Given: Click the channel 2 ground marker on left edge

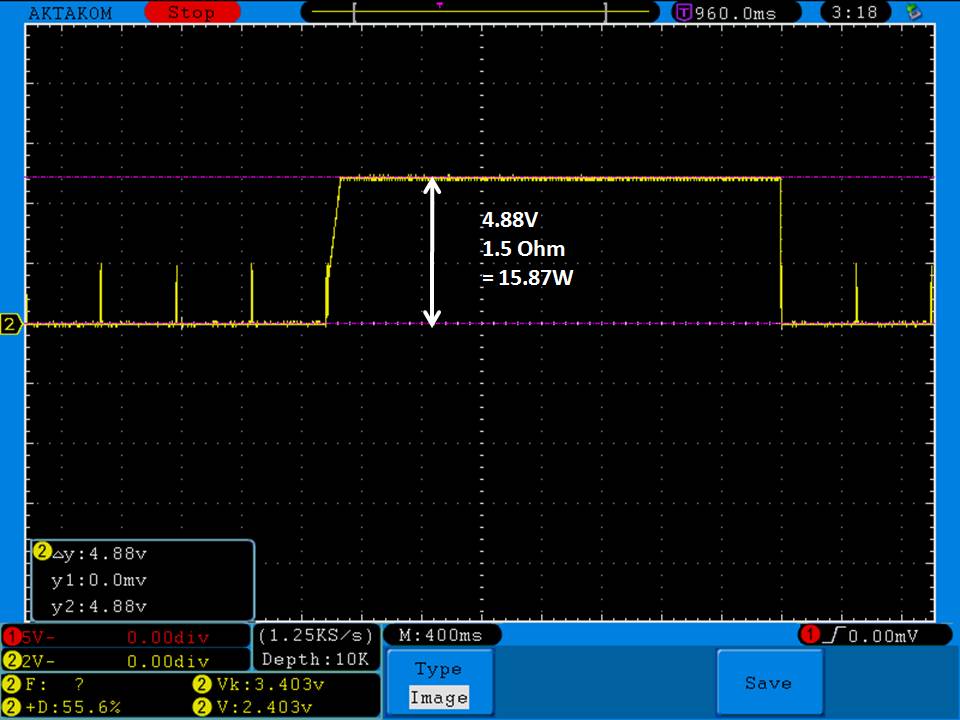Looking at the screenshot, I should pyautogui.click(x=12, y=324).
